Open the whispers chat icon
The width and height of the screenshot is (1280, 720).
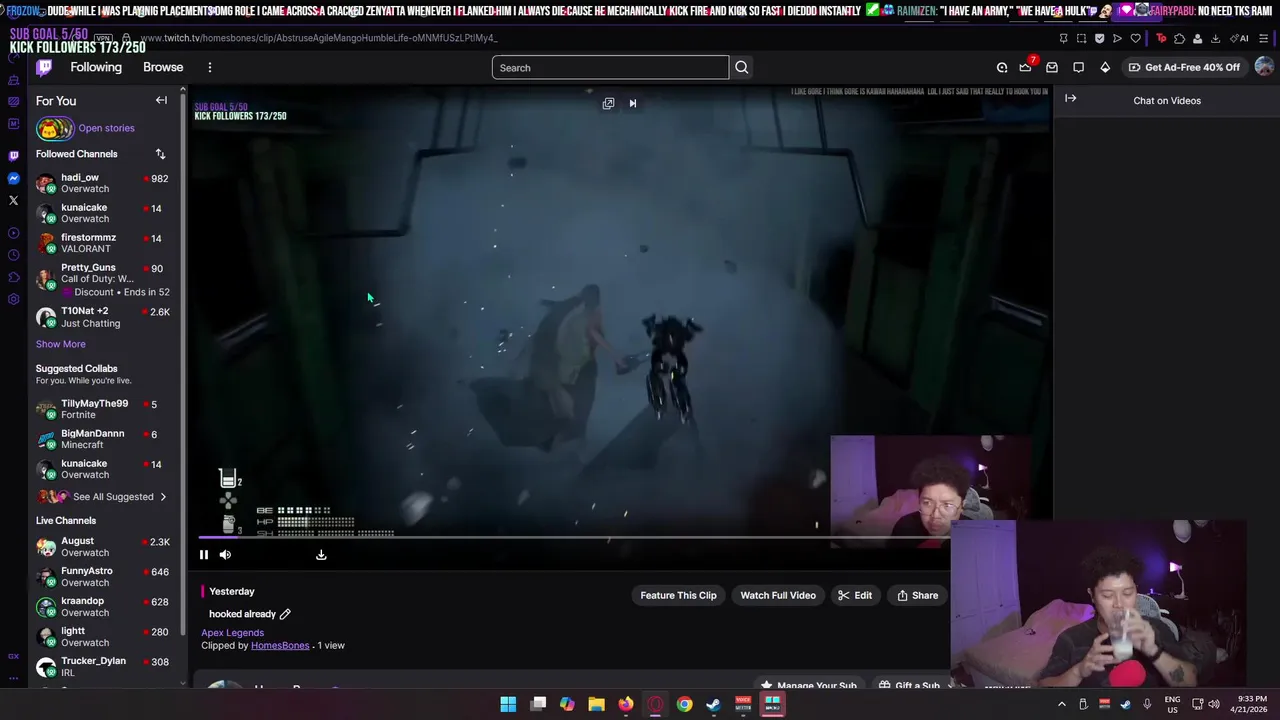point(1078,67)
